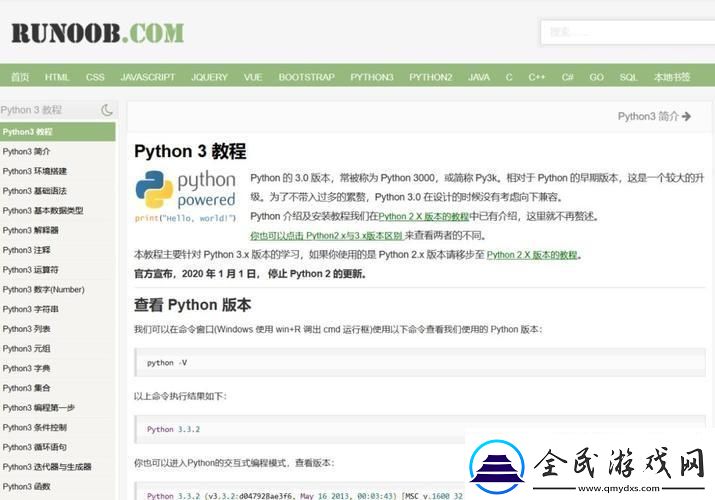Click the Python 3 教程 page heading
Screen dimensions: 715x500
[190, 151]
